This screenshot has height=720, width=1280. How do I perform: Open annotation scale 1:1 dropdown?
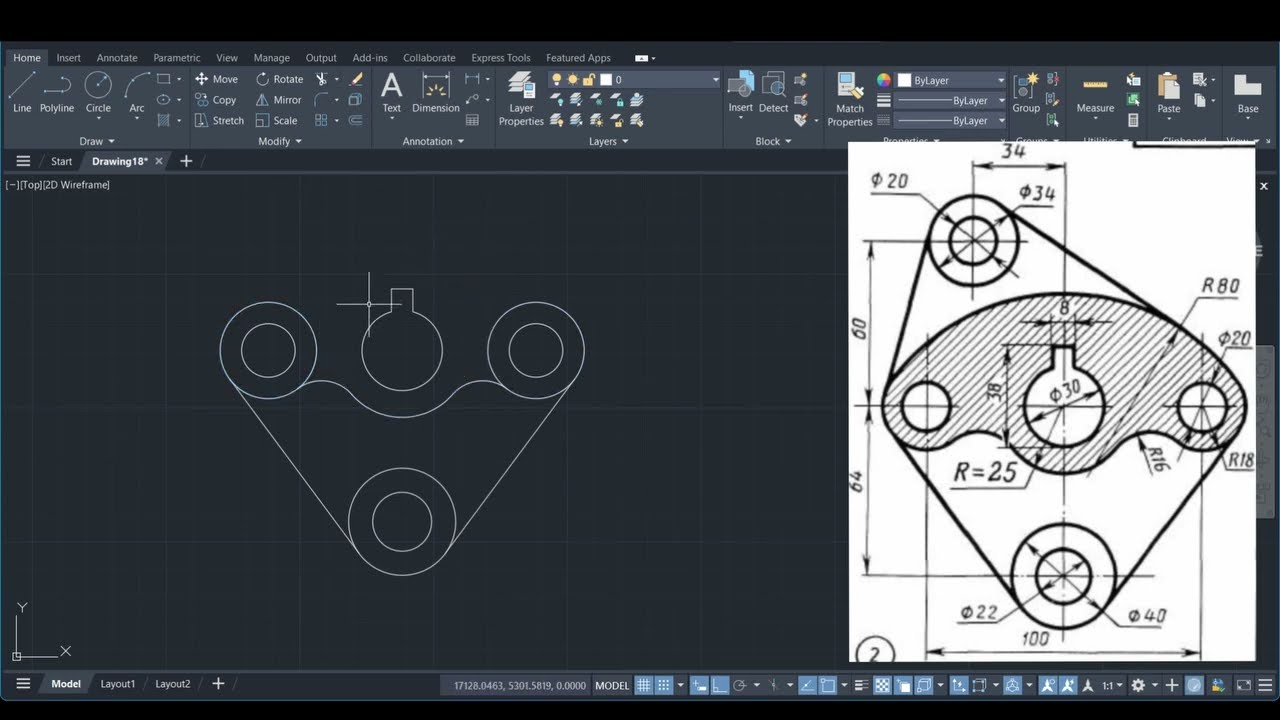coord(1112,685)
